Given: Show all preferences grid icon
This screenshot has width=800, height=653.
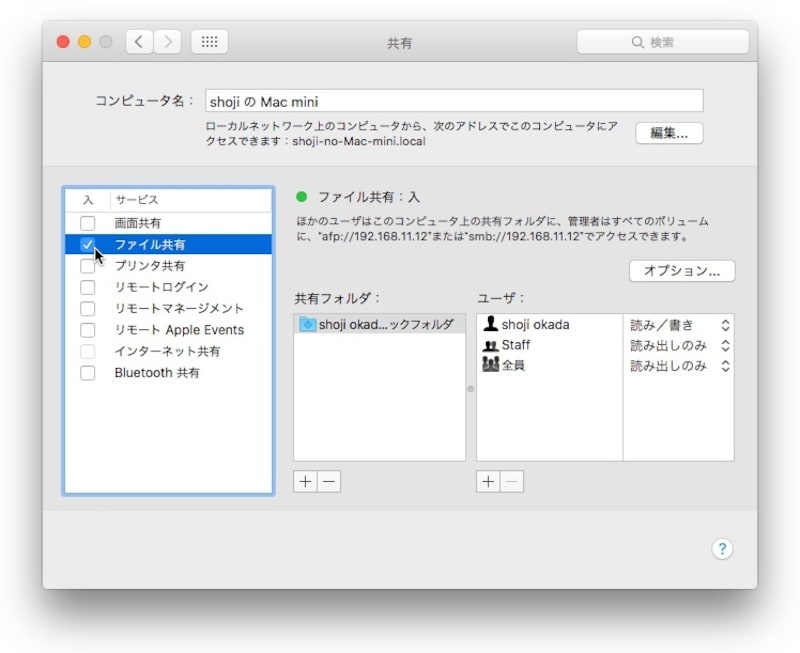Looking at the screenshot, I should pyautogui.click(x=209, y=42).
